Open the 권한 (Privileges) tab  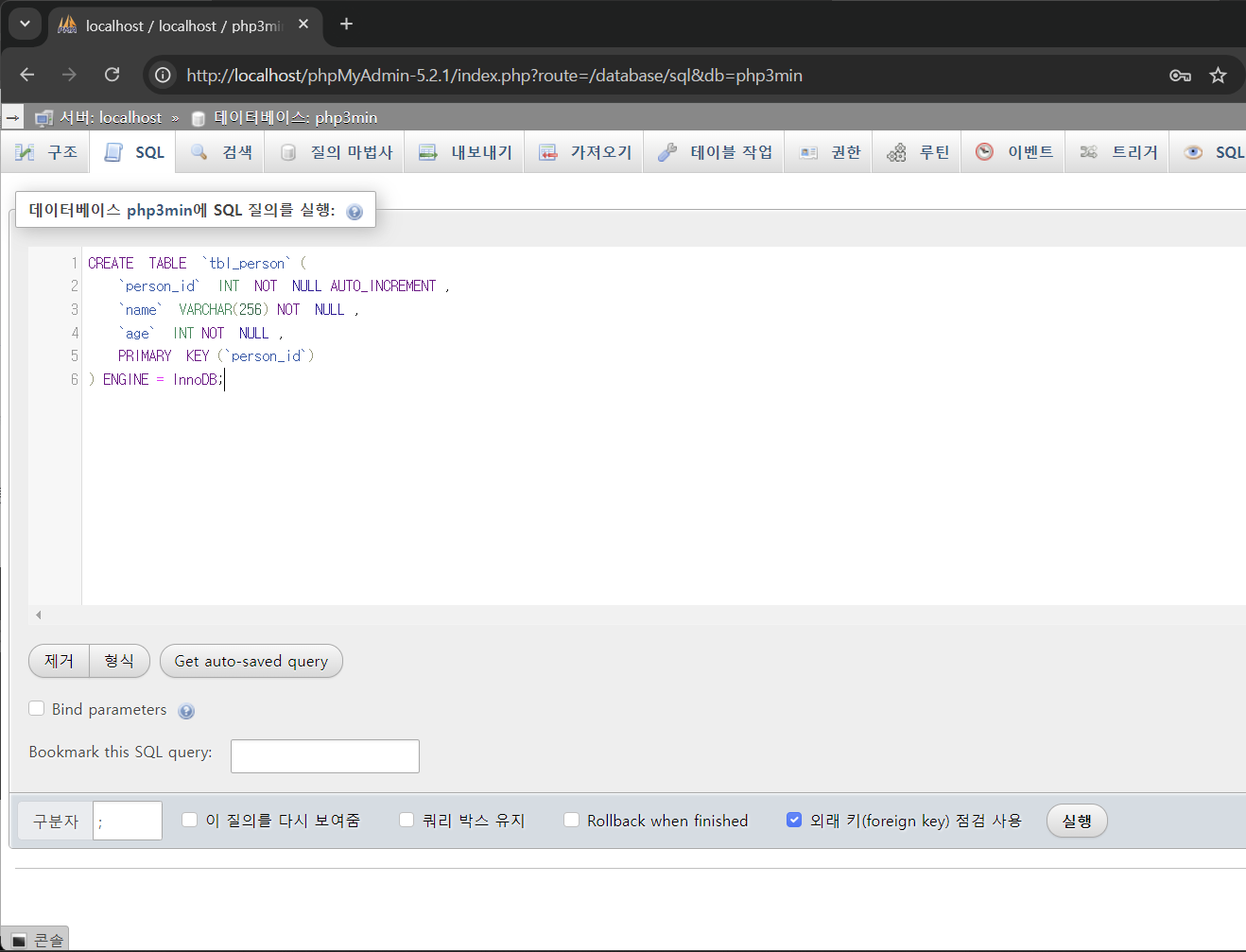tap(829, 152)
